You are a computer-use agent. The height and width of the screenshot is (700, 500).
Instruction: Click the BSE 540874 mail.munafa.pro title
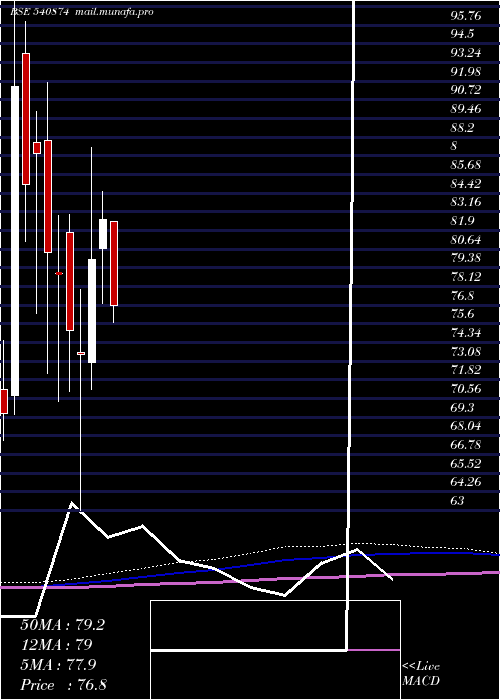click(x=82, y=12)
